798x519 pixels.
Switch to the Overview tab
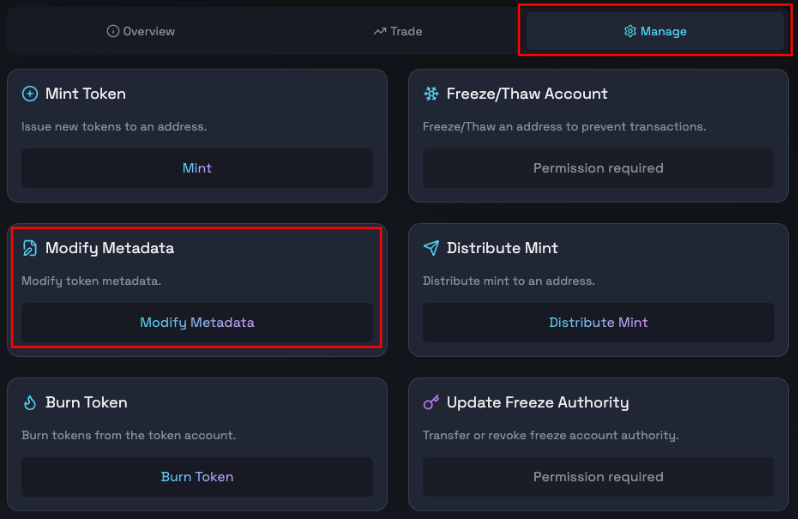point(141,31)
